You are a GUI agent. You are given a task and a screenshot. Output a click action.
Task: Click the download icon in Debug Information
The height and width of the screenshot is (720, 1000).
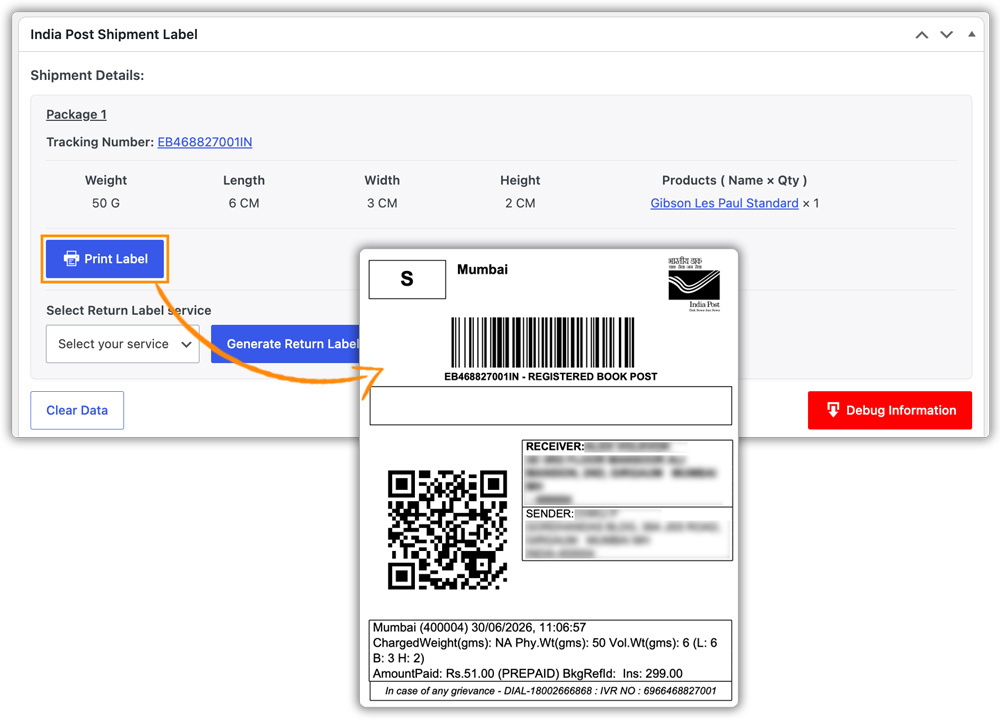pyautogui.click(x=833, y=409)
